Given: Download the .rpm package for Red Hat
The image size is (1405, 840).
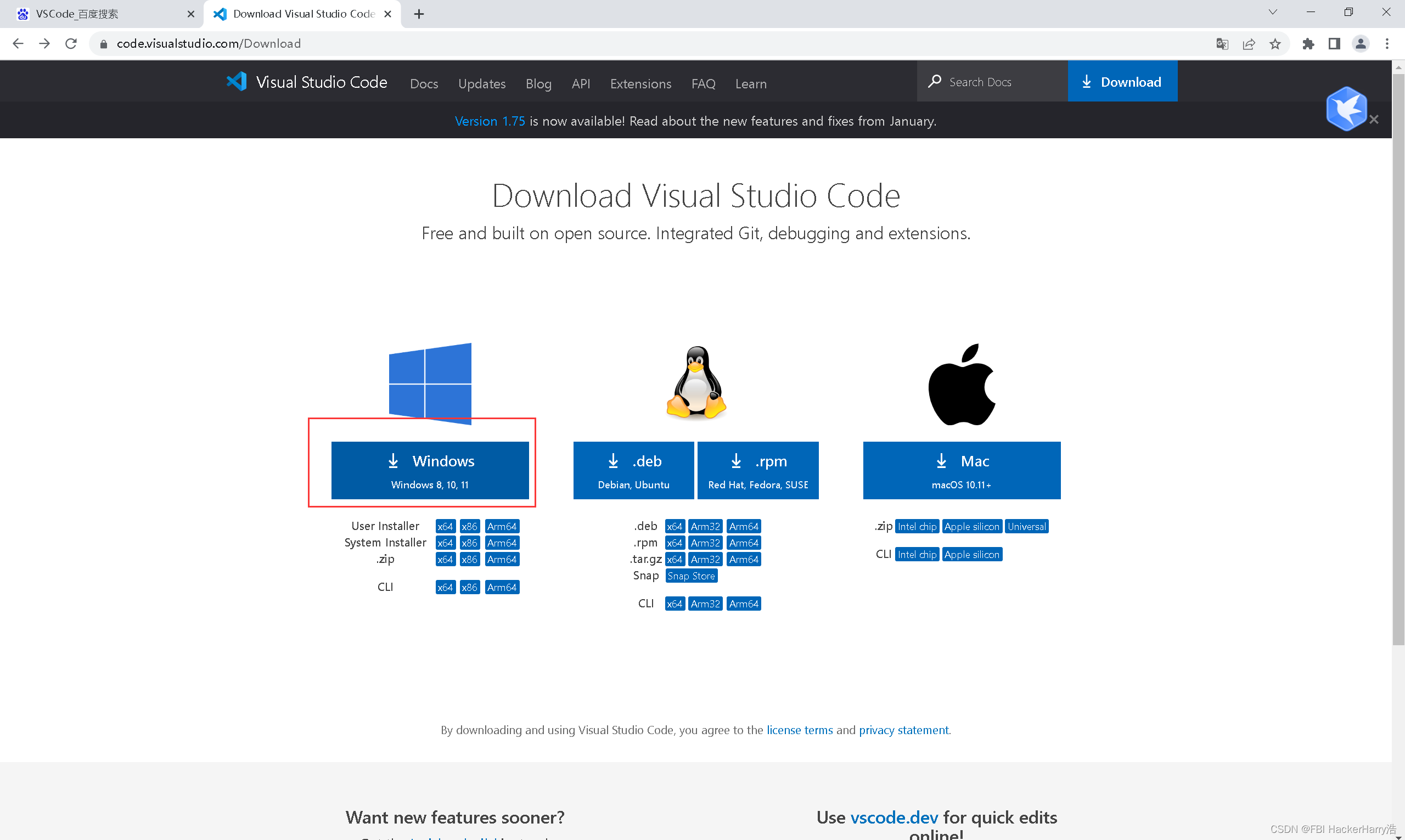Looking at the screenshot, I should tap(758, 470).
